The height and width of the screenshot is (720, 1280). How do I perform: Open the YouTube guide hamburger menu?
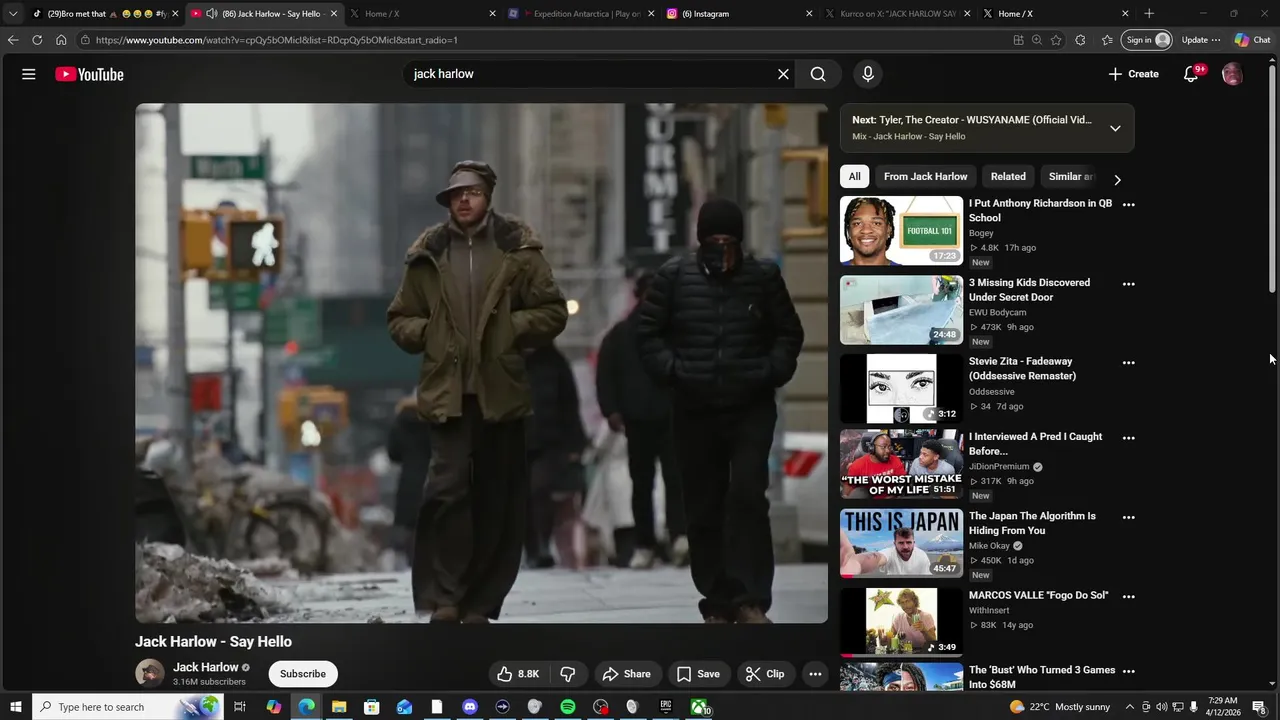[x=29, y=74]
